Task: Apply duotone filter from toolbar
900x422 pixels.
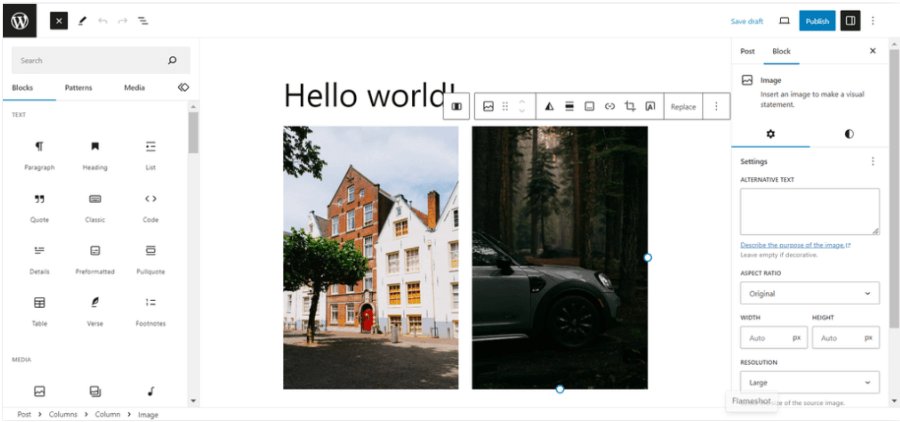Action: (549, 106)
